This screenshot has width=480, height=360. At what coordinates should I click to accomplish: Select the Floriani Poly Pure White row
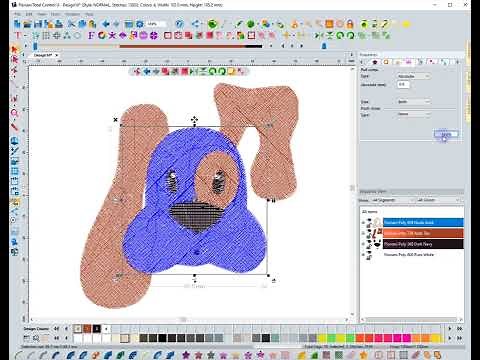pyautogui.click(x=423, y=255)
